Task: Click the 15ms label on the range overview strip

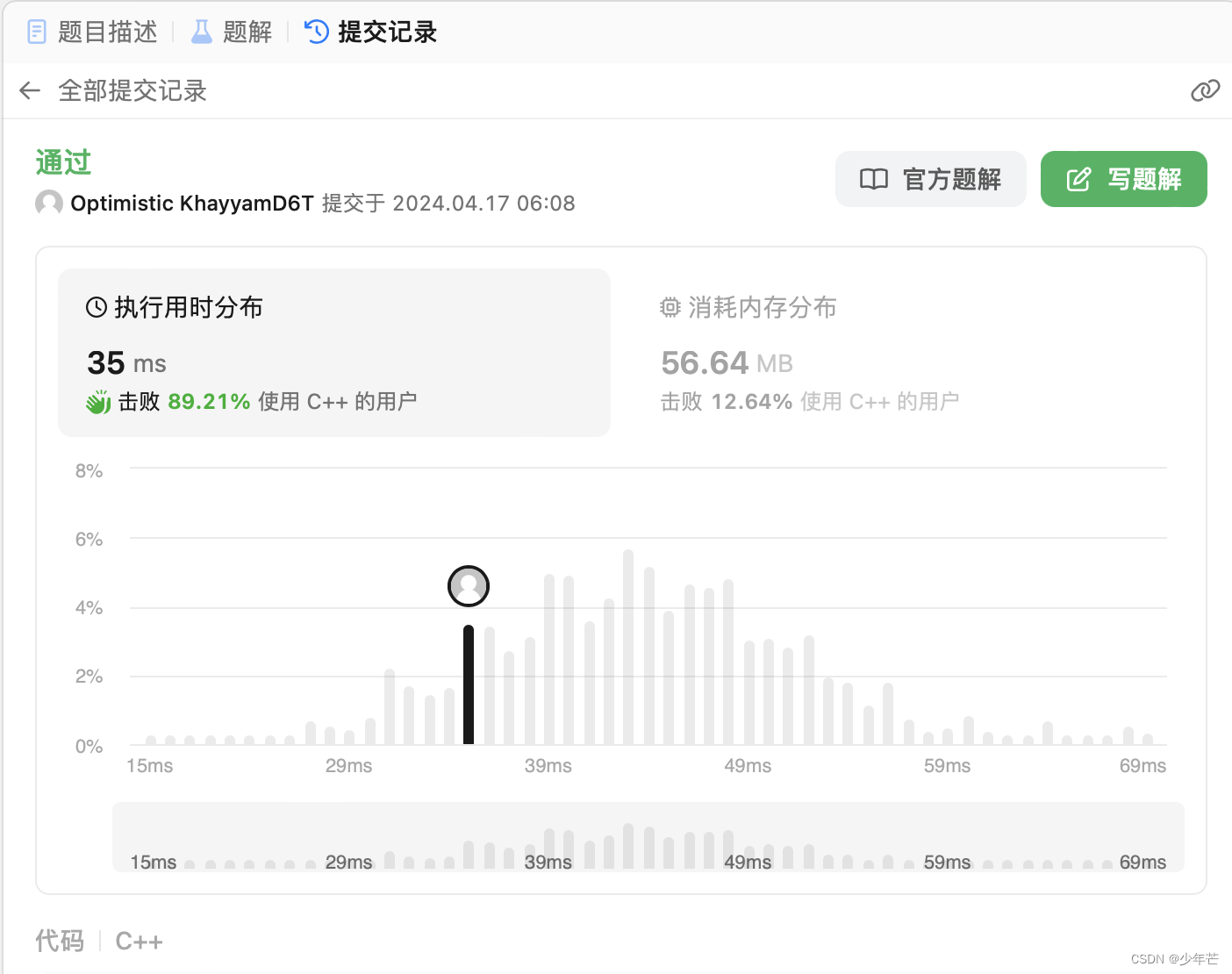Action: point(154,862)
